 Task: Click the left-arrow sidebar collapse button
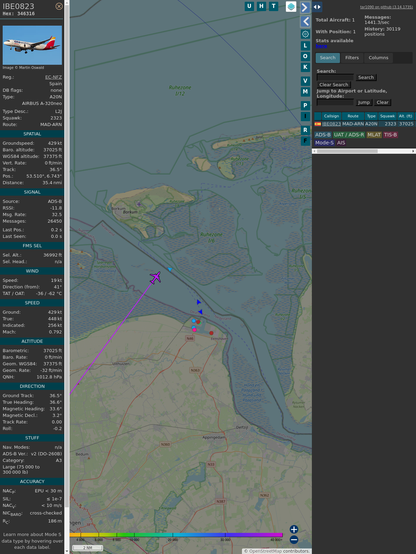click(x=305, y=22)
